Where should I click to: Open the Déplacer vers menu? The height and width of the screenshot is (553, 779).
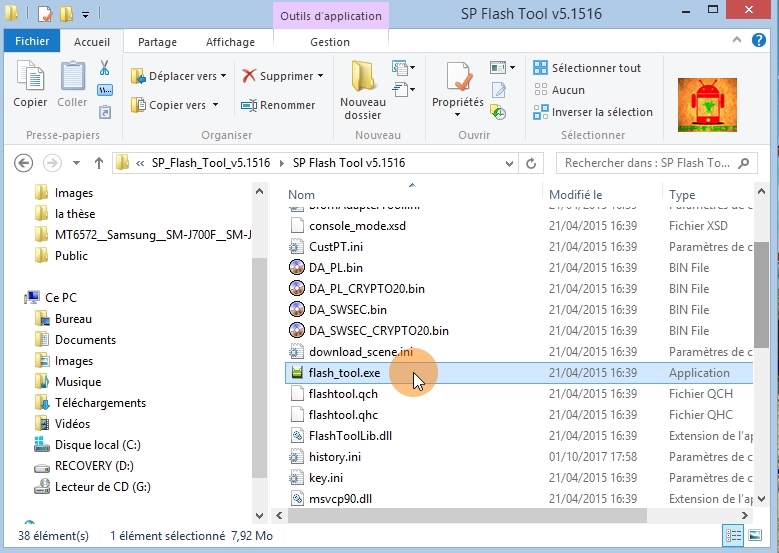(x=178, y=76)
